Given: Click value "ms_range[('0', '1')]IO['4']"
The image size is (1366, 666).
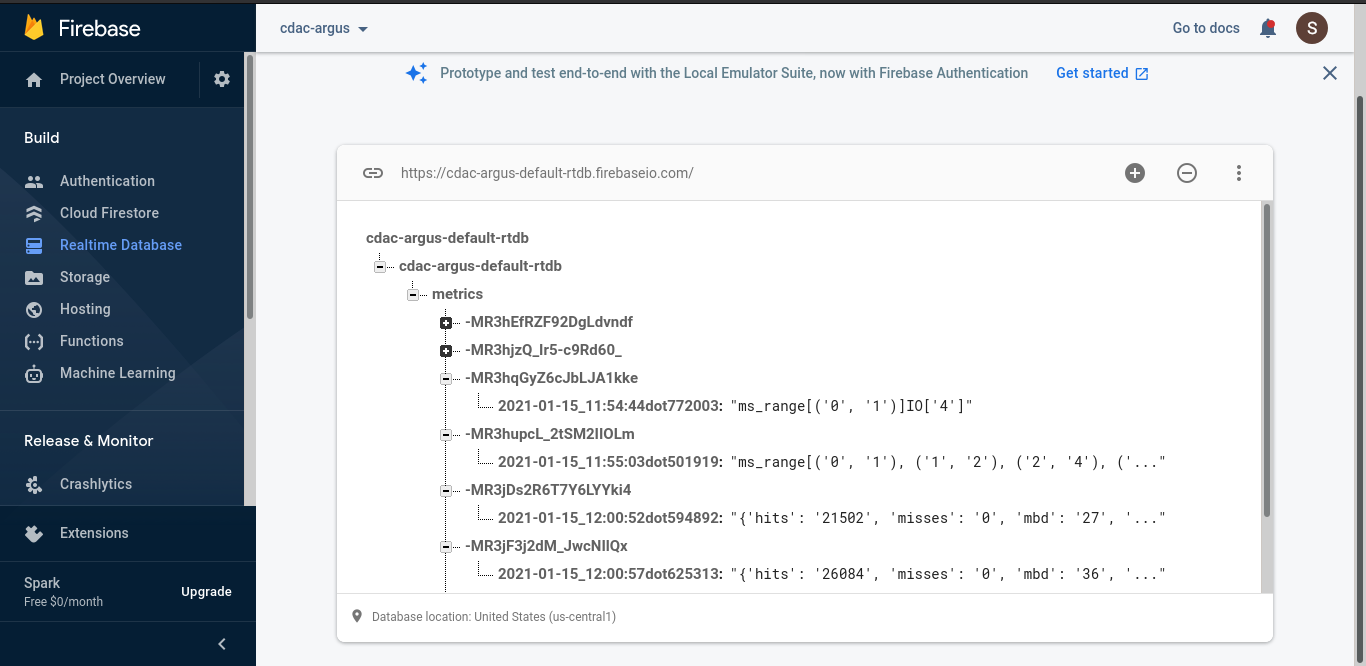Looking at the screenshot, I should click(x=852, y=406).
